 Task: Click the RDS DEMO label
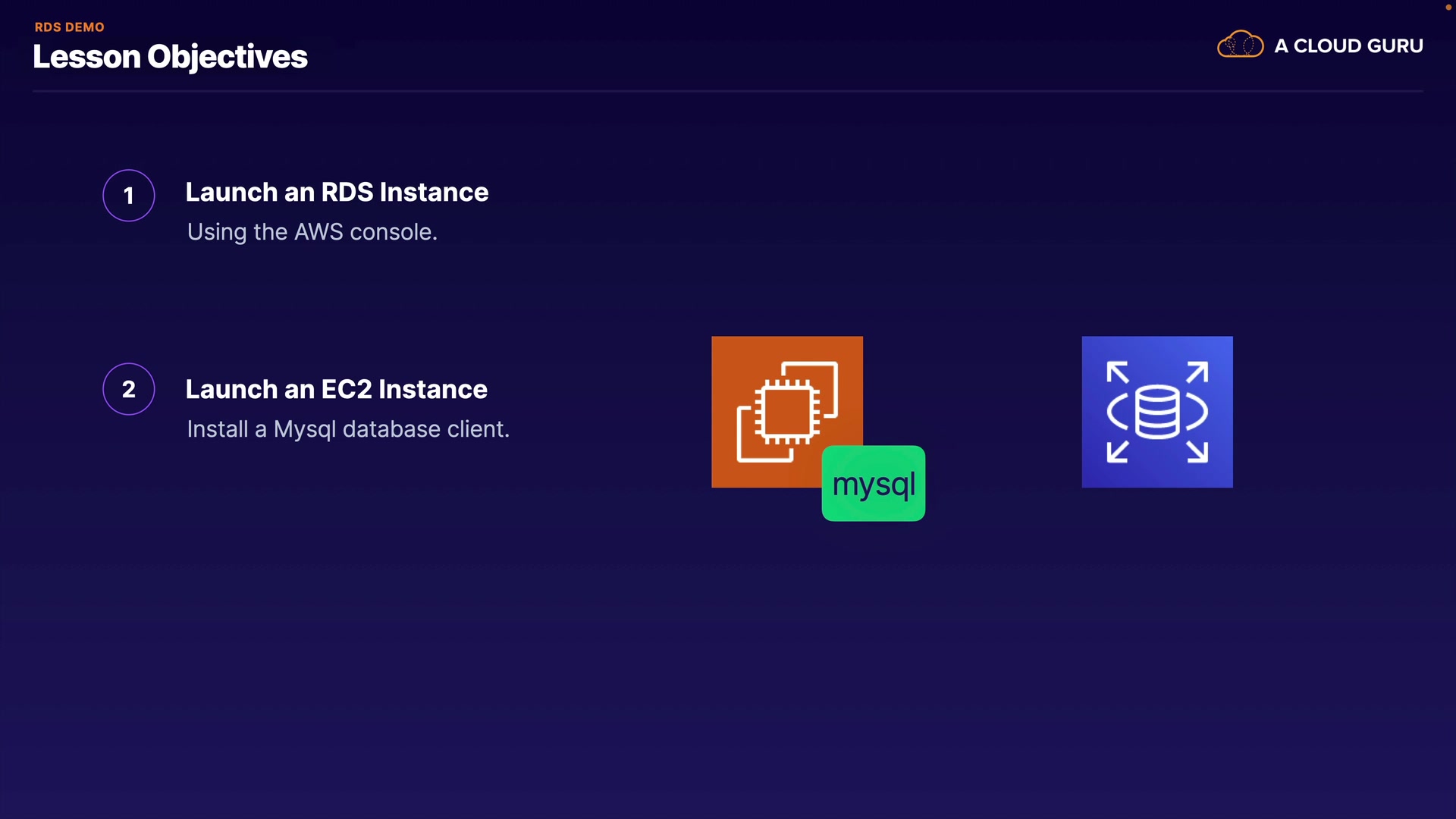click(x=69, y=27)
